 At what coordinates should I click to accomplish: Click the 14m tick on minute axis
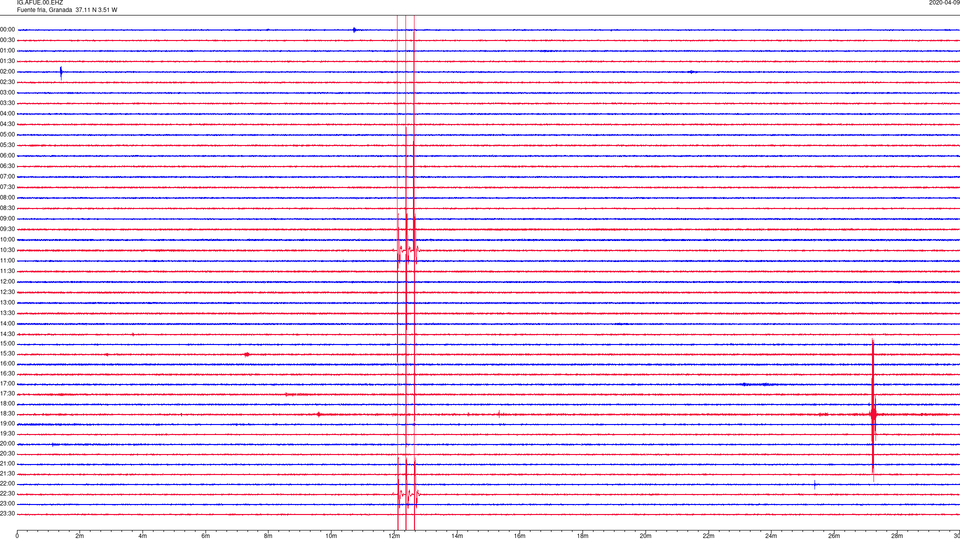pos(457,536)
